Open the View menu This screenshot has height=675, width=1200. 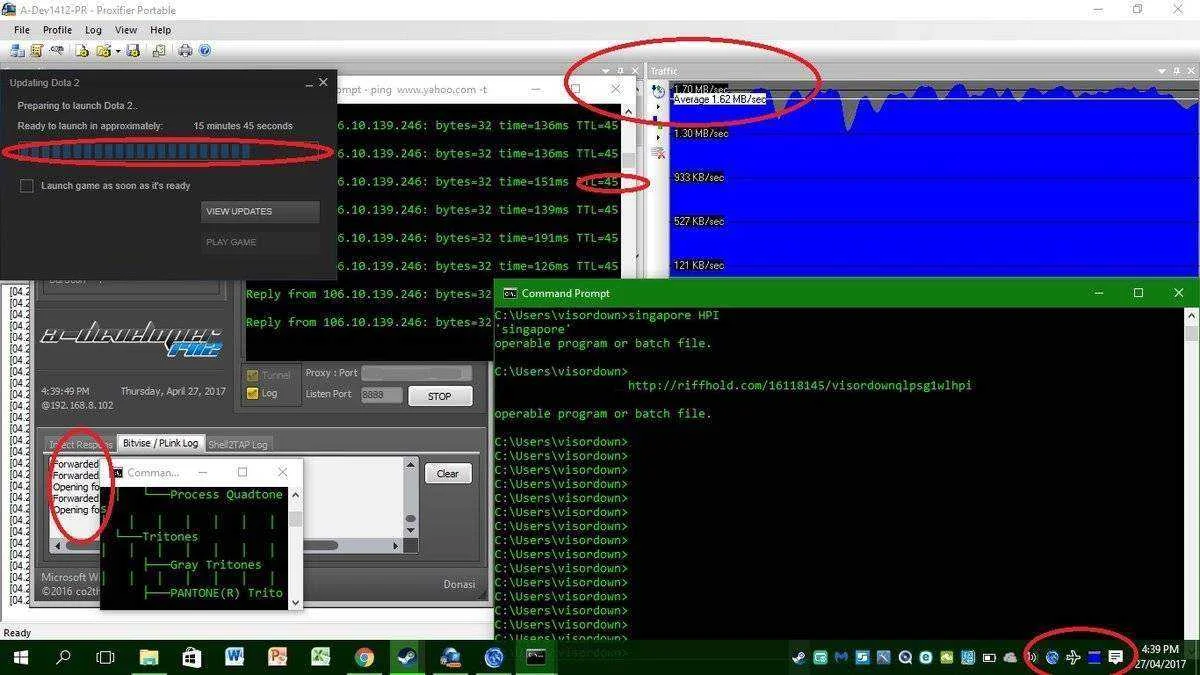(126, 30)
